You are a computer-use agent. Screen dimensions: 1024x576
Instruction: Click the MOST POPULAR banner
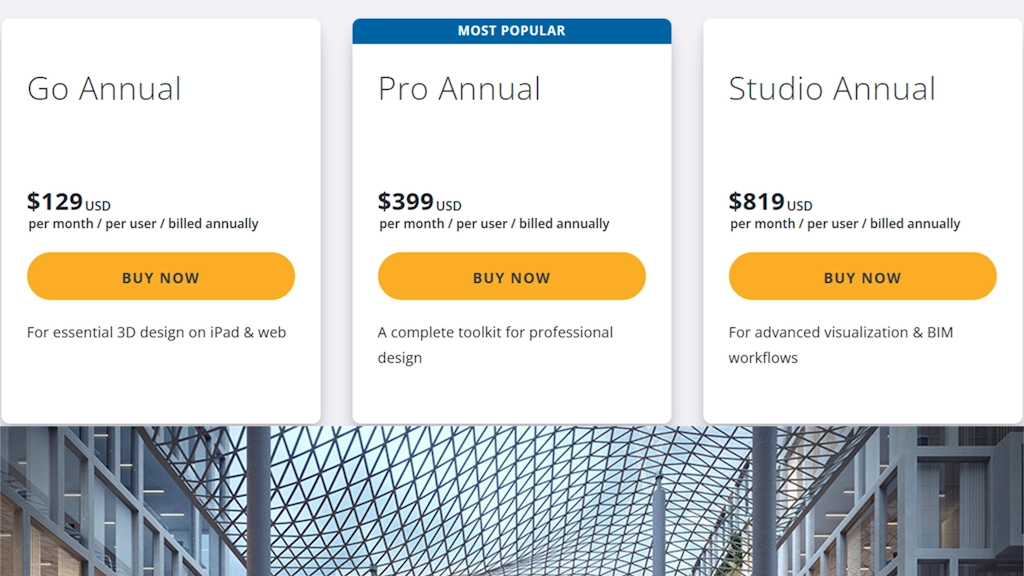(x=511, y=31)
